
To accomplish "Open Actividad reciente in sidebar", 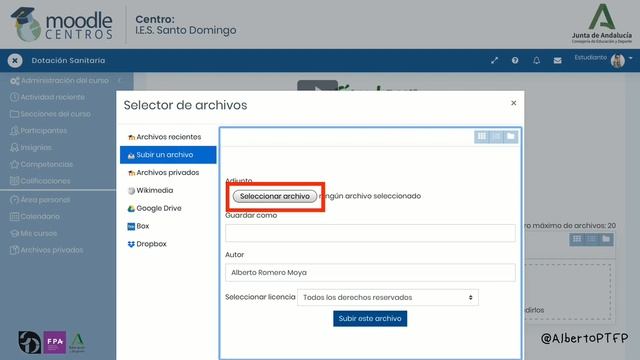I will click(x=48, y=97).
